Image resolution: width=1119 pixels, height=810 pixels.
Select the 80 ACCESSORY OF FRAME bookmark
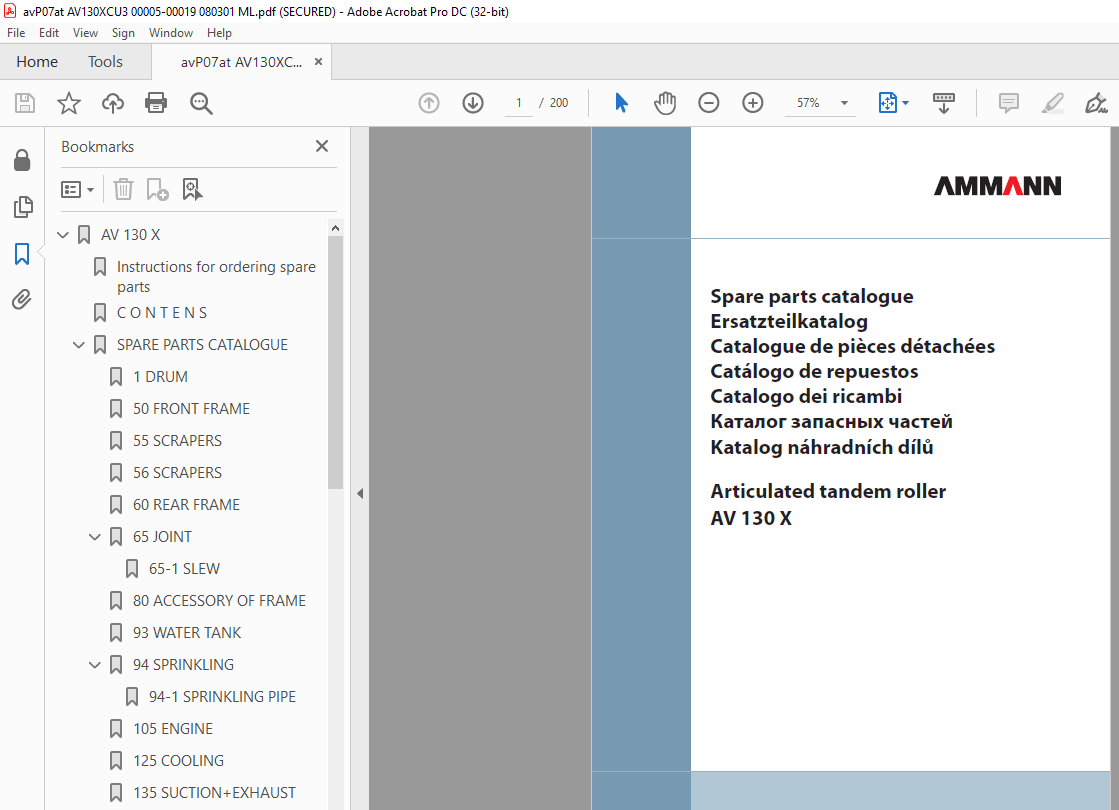pyautogui.click(x=219, y=601)
